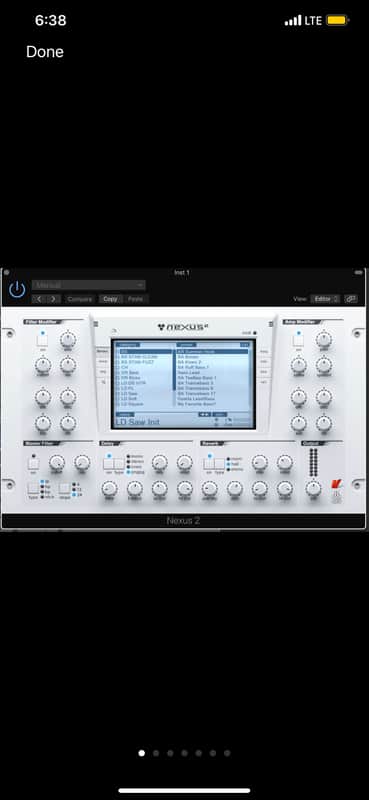
Task: Select the Mono delay type
Action: click(135, 456)
